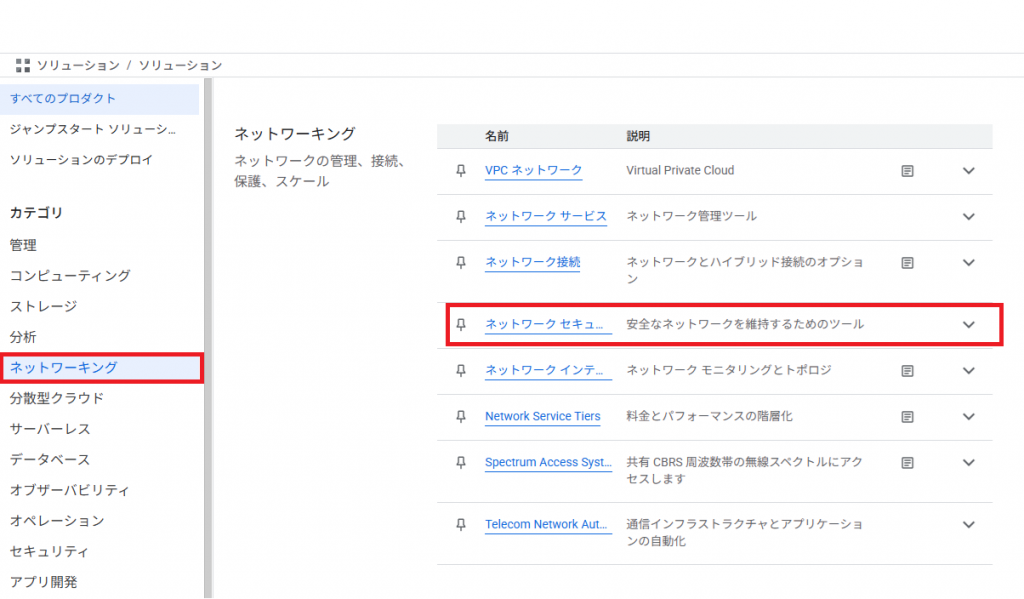Expand the Network Service Tiers row
1024x599 pixels.
coord(968,417)
